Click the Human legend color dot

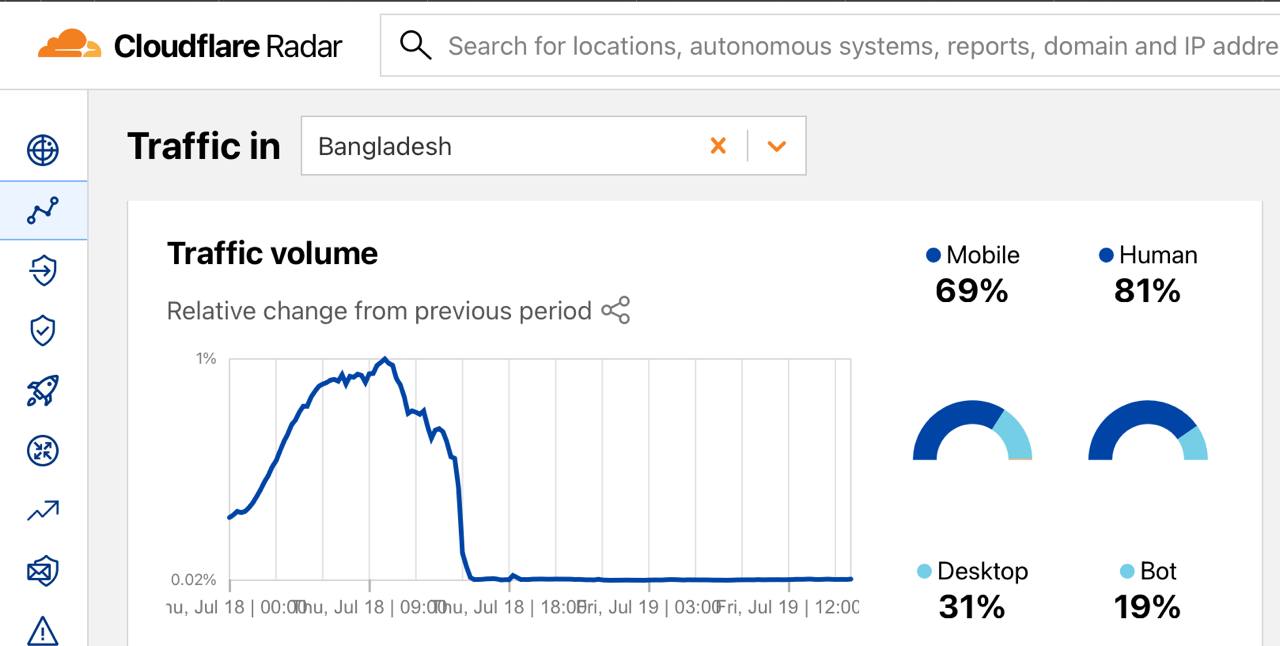tap(1106, 255)
